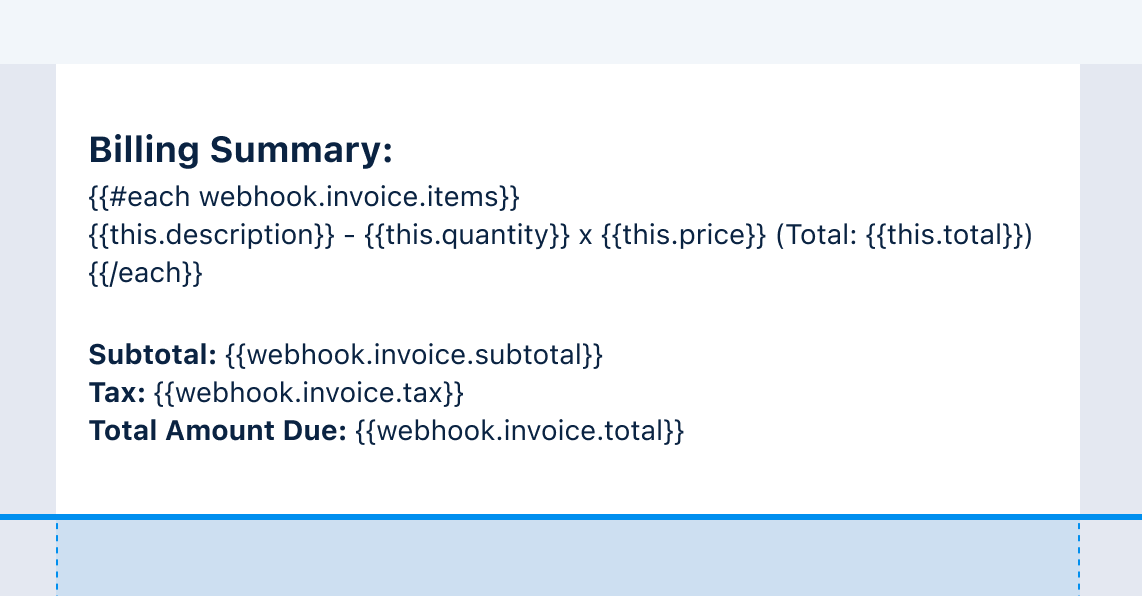Click the bold Subtotal label

point(152,355)
